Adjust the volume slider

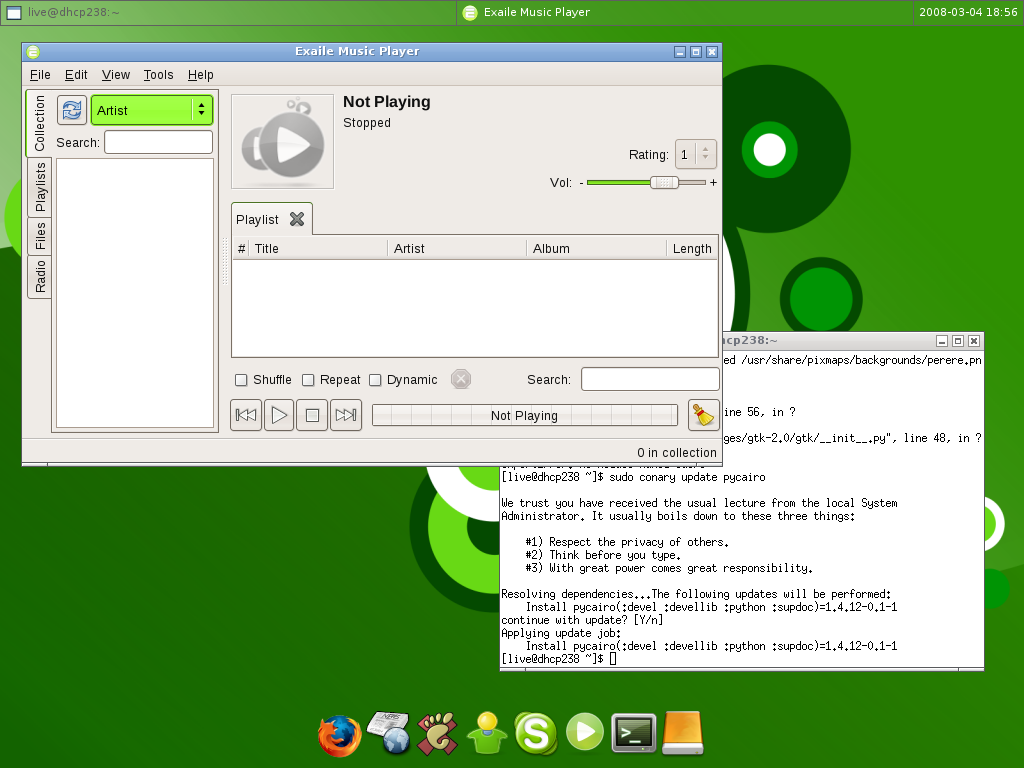click(664, 182)
